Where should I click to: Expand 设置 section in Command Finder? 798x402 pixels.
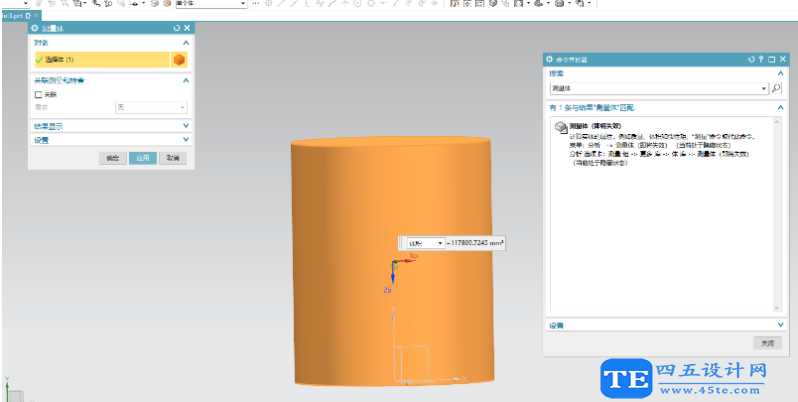tap(779, 325)
